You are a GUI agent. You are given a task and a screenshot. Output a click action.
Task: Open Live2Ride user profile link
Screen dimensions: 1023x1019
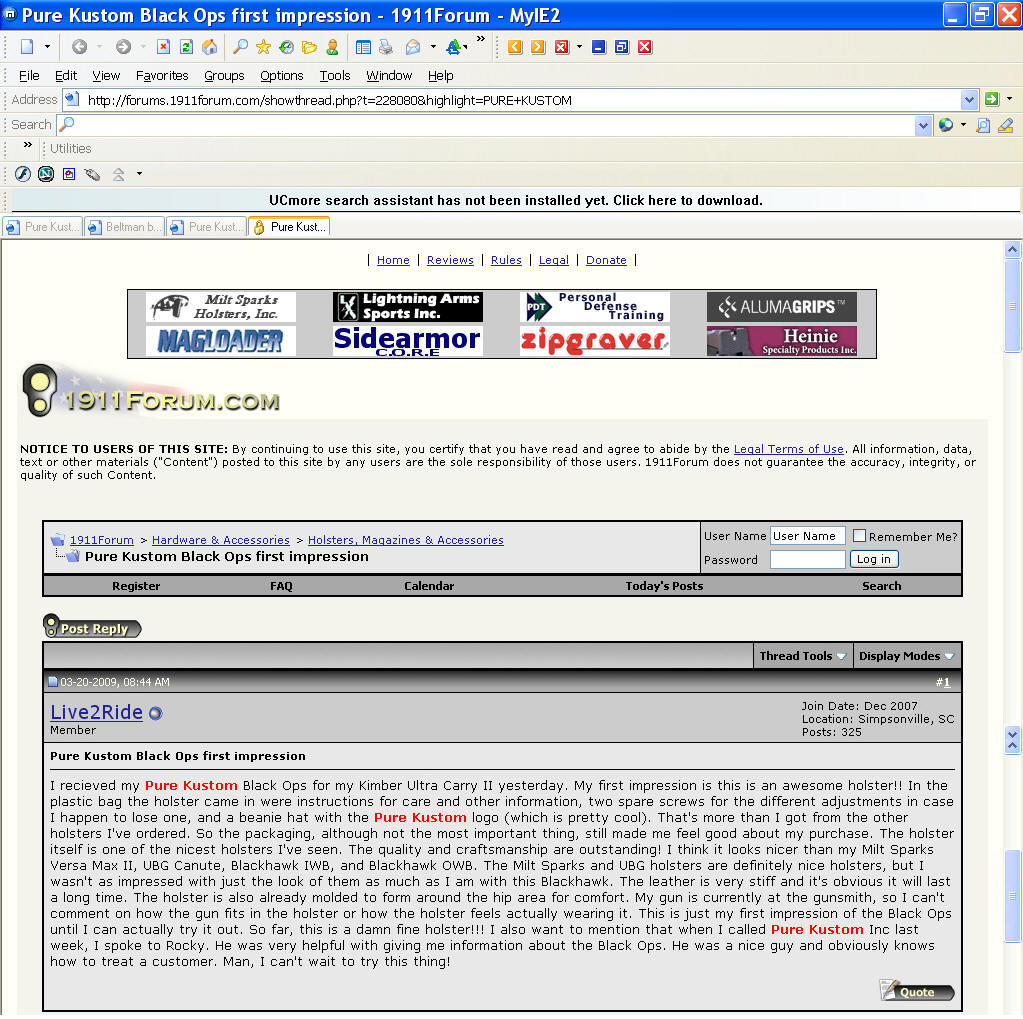coord(97,712)
